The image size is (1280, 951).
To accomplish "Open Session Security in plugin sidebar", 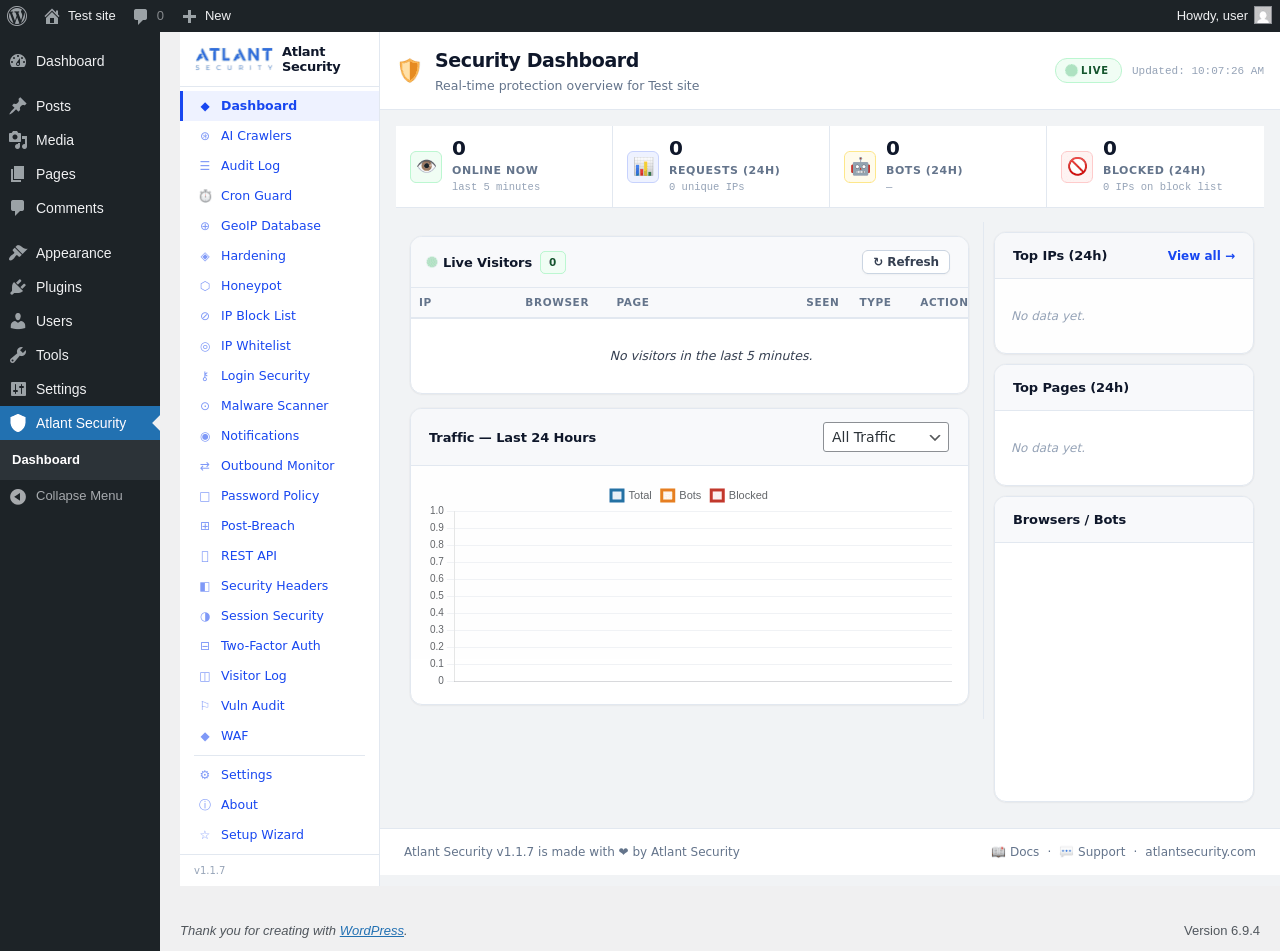I will (x=279, y=616).
